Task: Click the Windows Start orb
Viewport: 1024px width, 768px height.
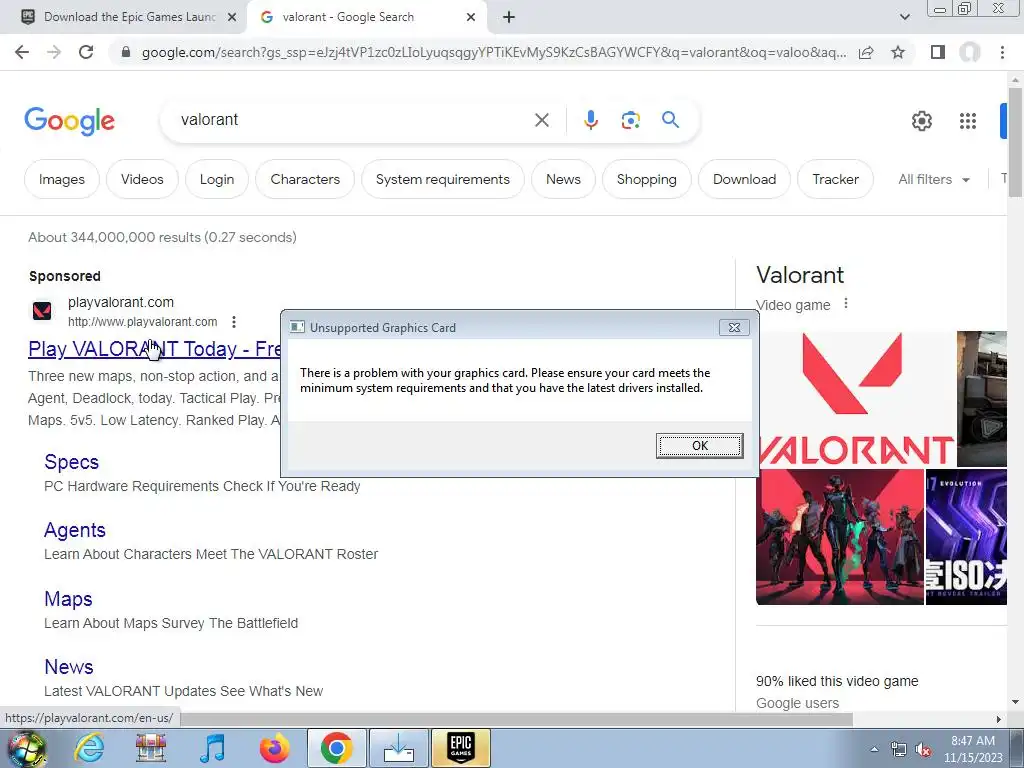Action: [27, 748]
